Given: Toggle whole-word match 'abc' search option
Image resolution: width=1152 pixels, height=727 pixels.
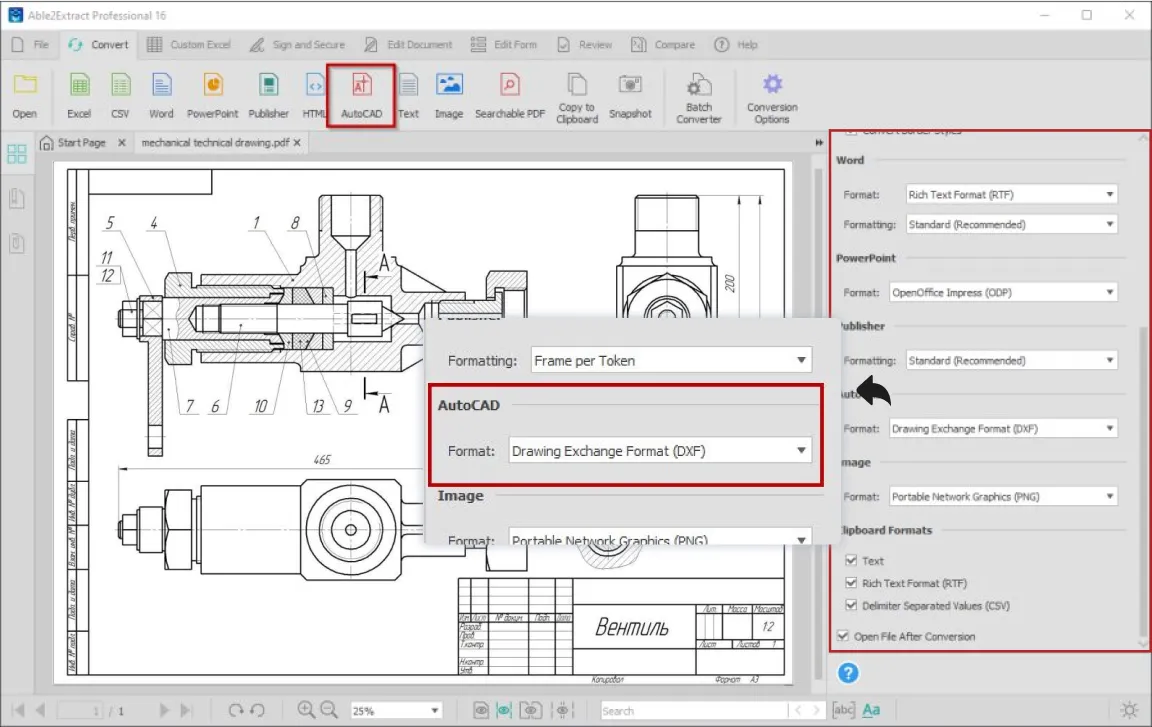Looking at the screenshot, I should [x=843, y=710].
